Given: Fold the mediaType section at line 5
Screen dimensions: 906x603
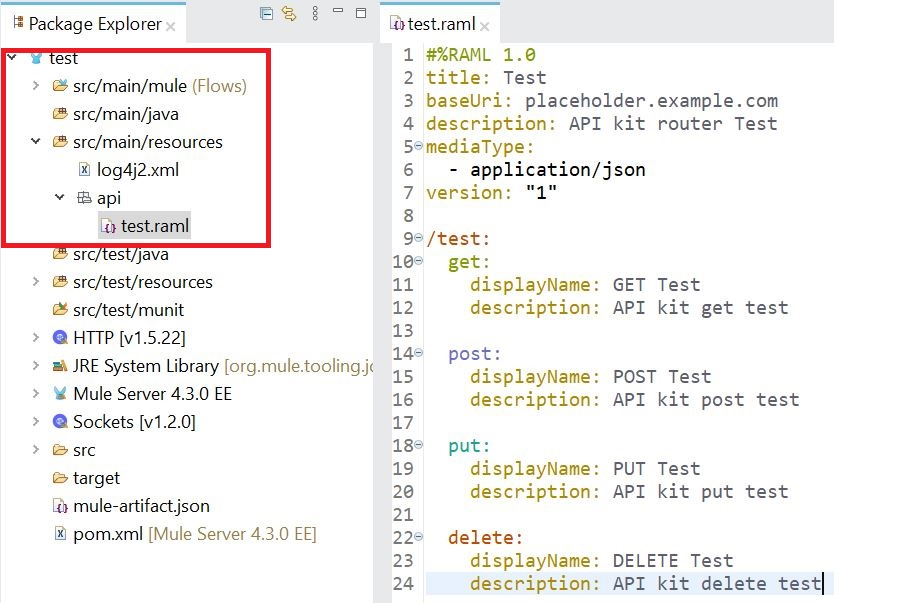Looking at the screenshot, I should point(418,147).
